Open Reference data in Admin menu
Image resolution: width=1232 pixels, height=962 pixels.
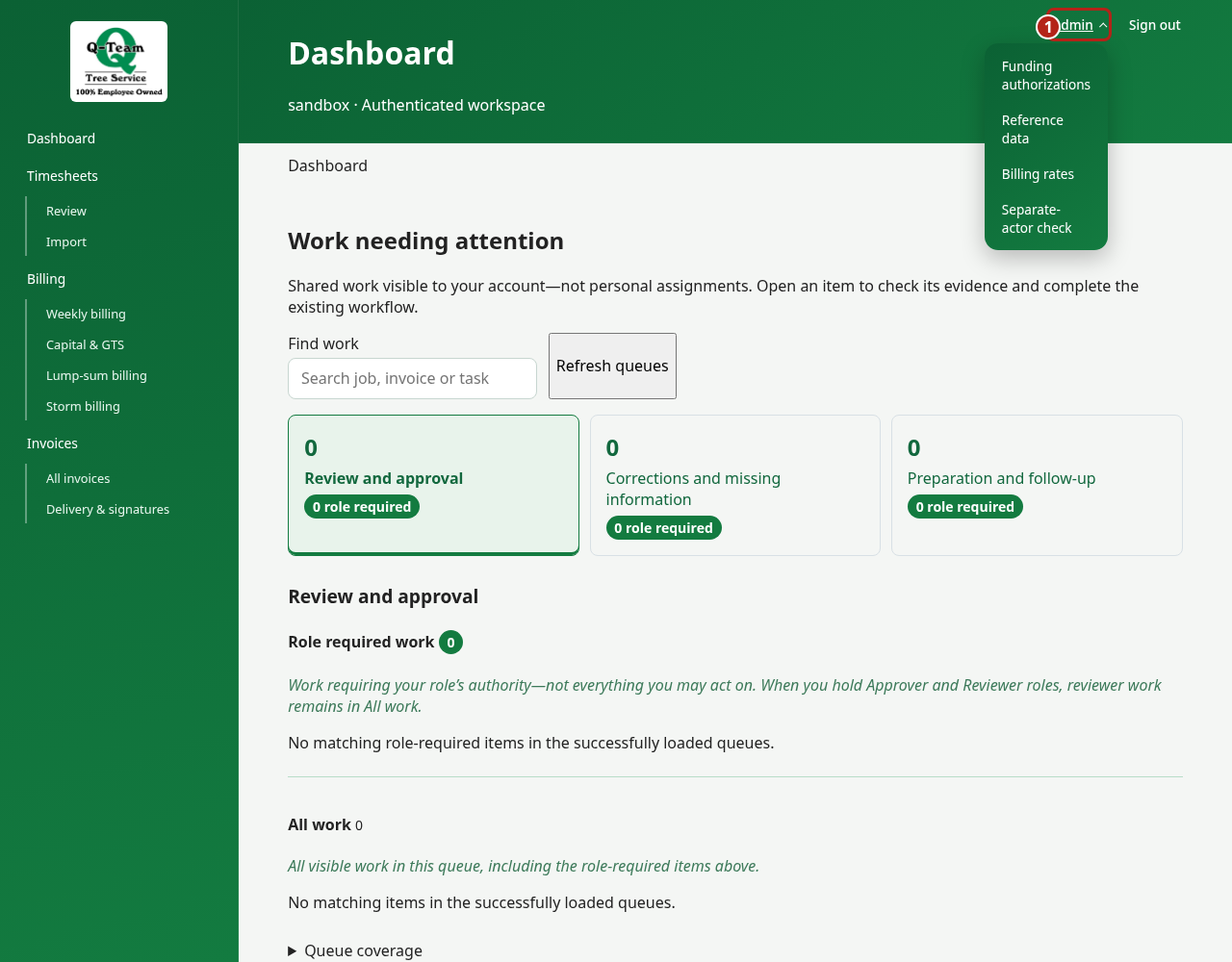(1045, 129)
